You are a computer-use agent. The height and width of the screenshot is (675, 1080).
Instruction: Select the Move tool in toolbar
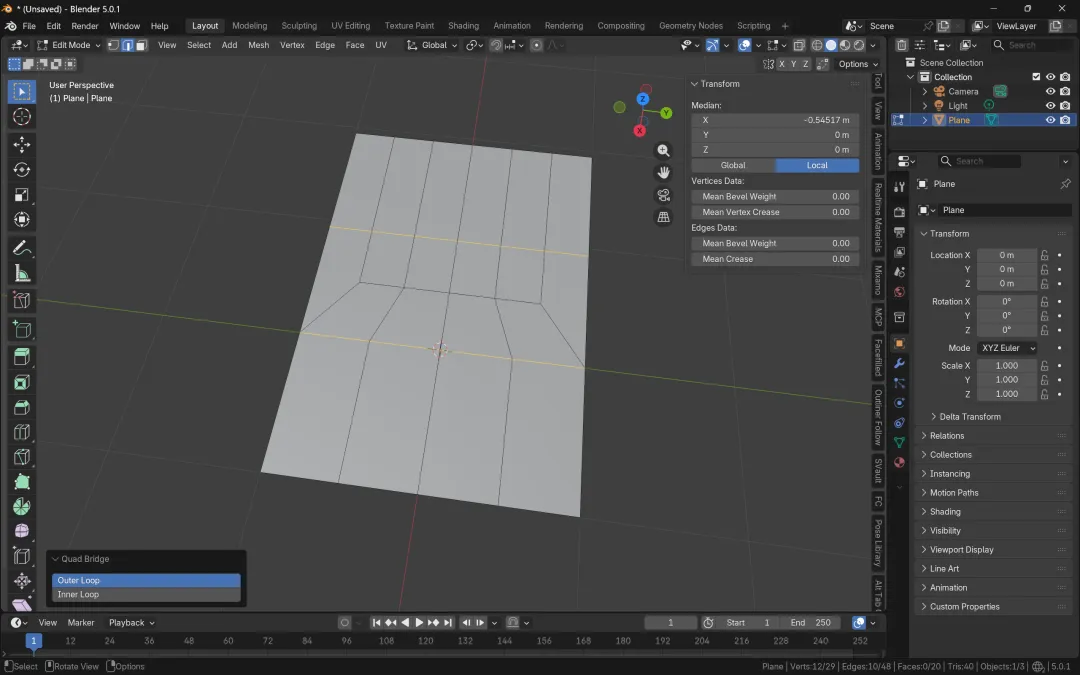(x=21, y=144)
